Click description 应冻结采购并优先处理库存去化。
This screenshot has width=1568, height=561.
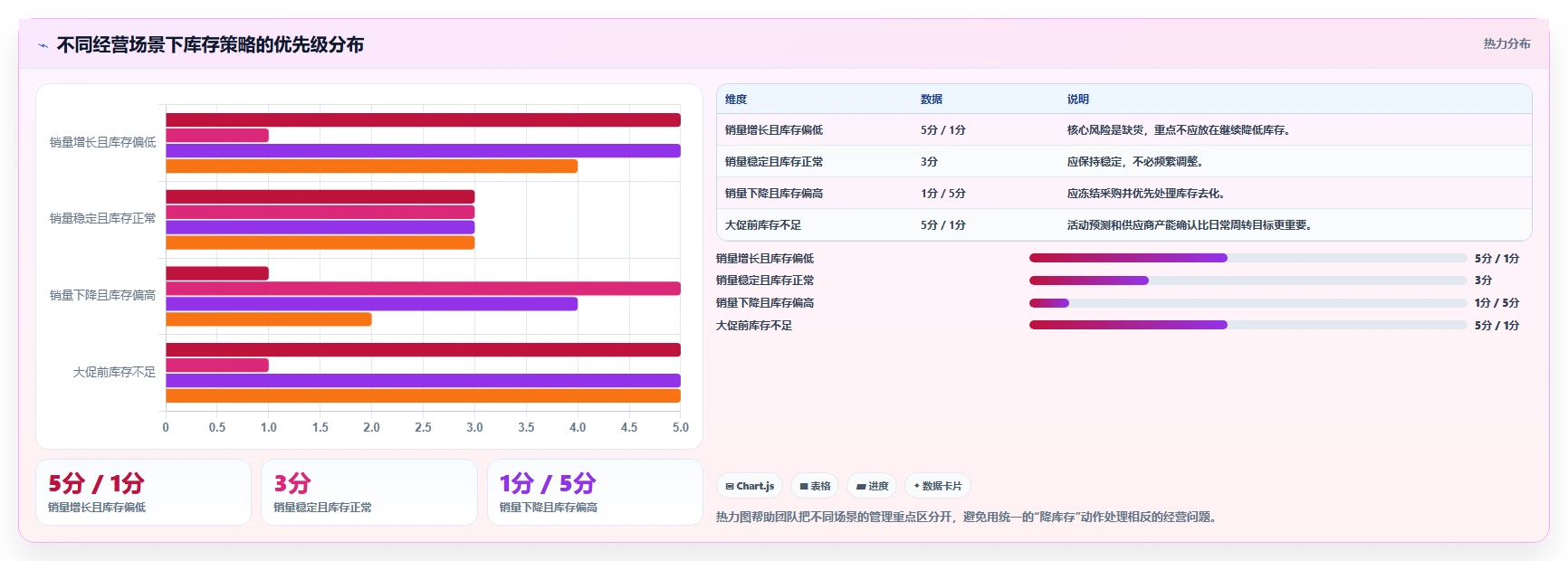coord(1146,194)
